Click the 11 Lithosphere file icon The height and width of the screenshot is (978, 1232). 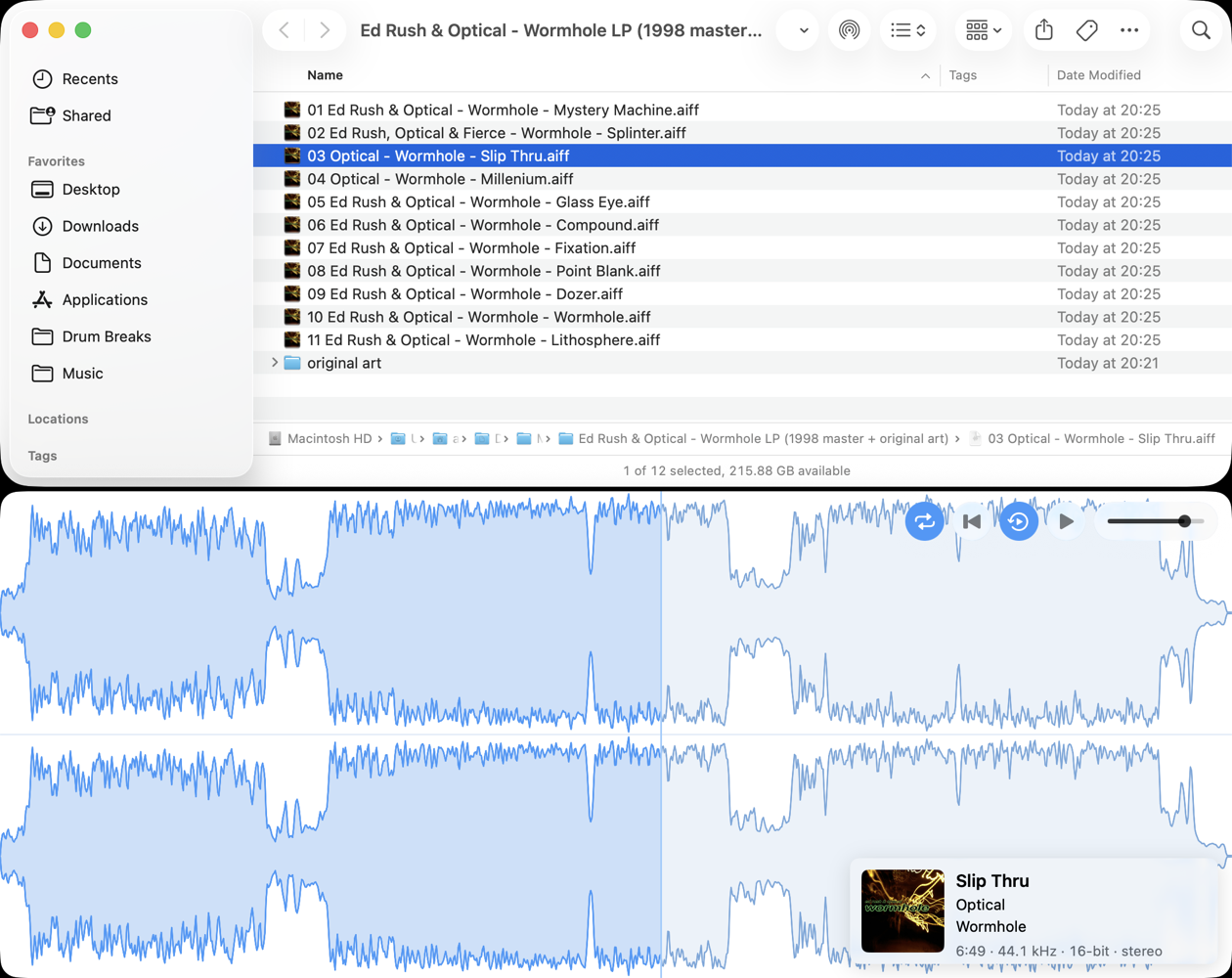(x=291, y=339)
